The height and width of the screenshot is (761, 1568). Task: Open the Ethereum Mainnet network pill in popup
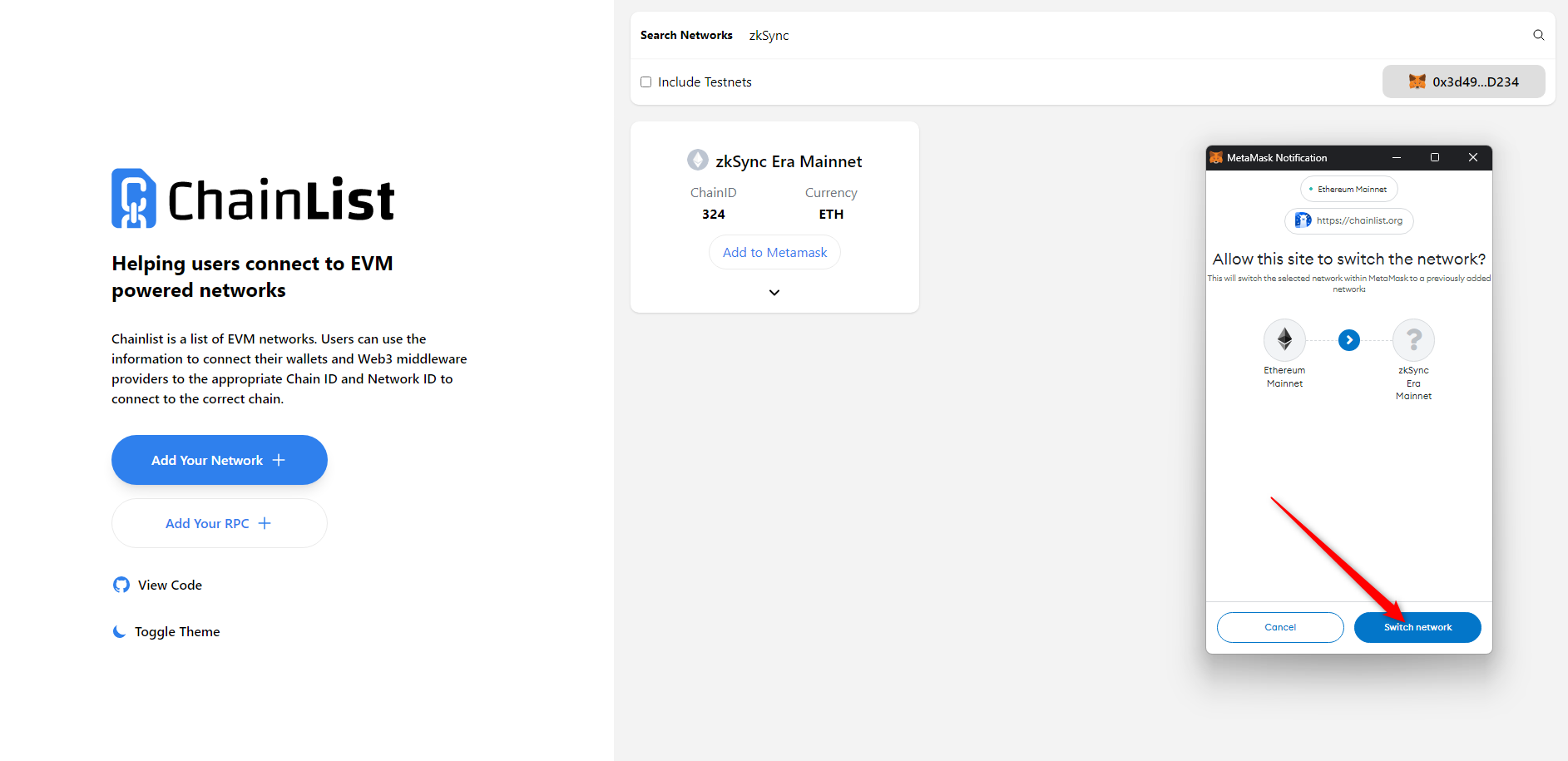tap(1348, 190)
